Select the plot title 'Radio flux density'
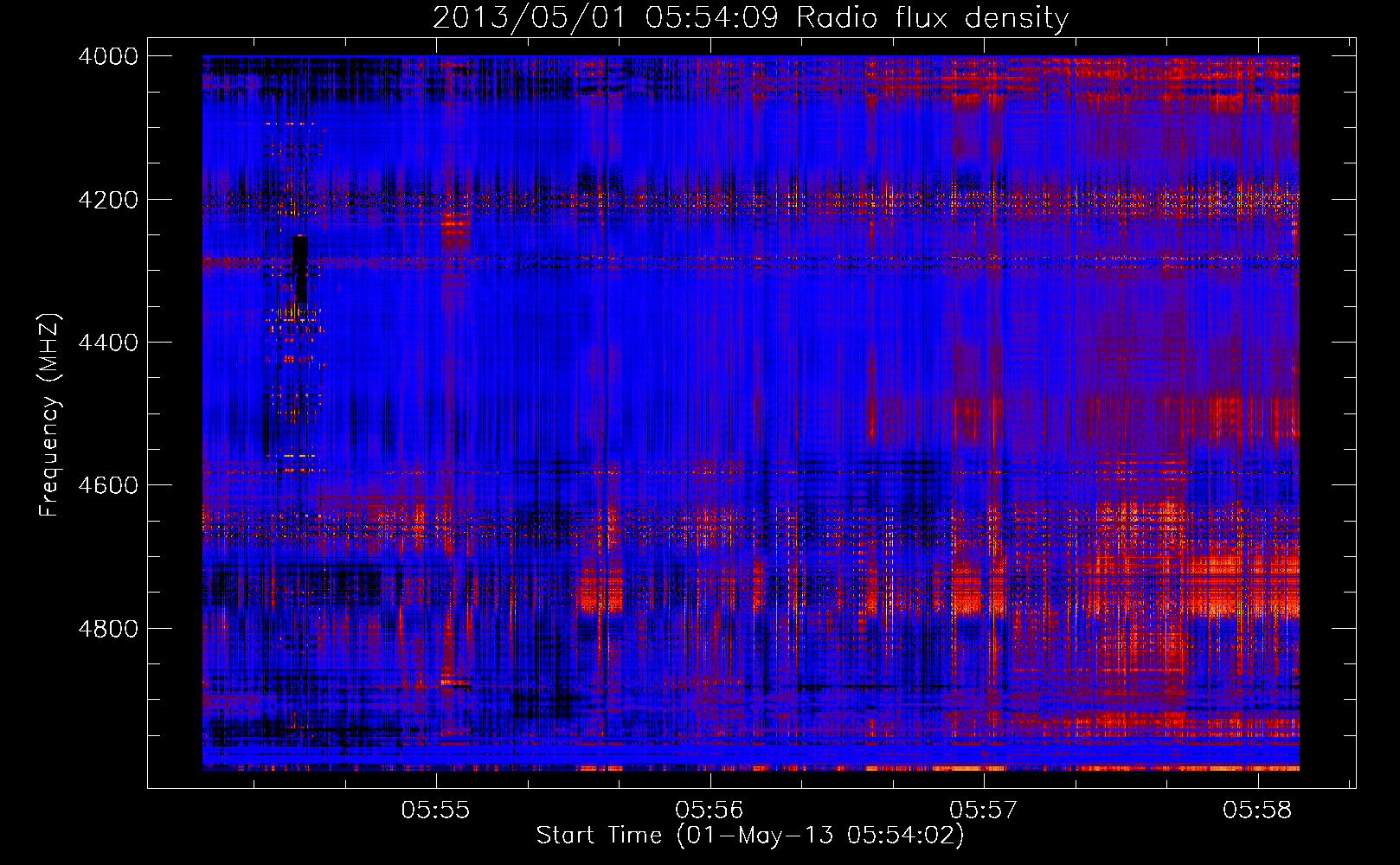 932,18
